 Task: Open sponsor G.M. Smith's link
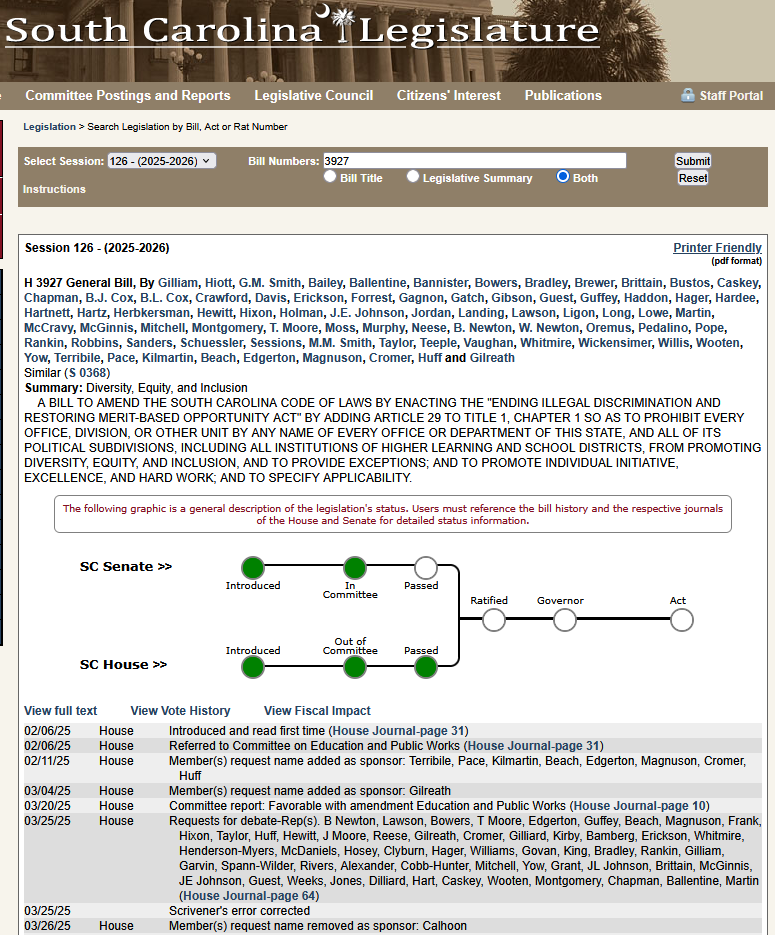pyautogui.click(x=270, y=283)
